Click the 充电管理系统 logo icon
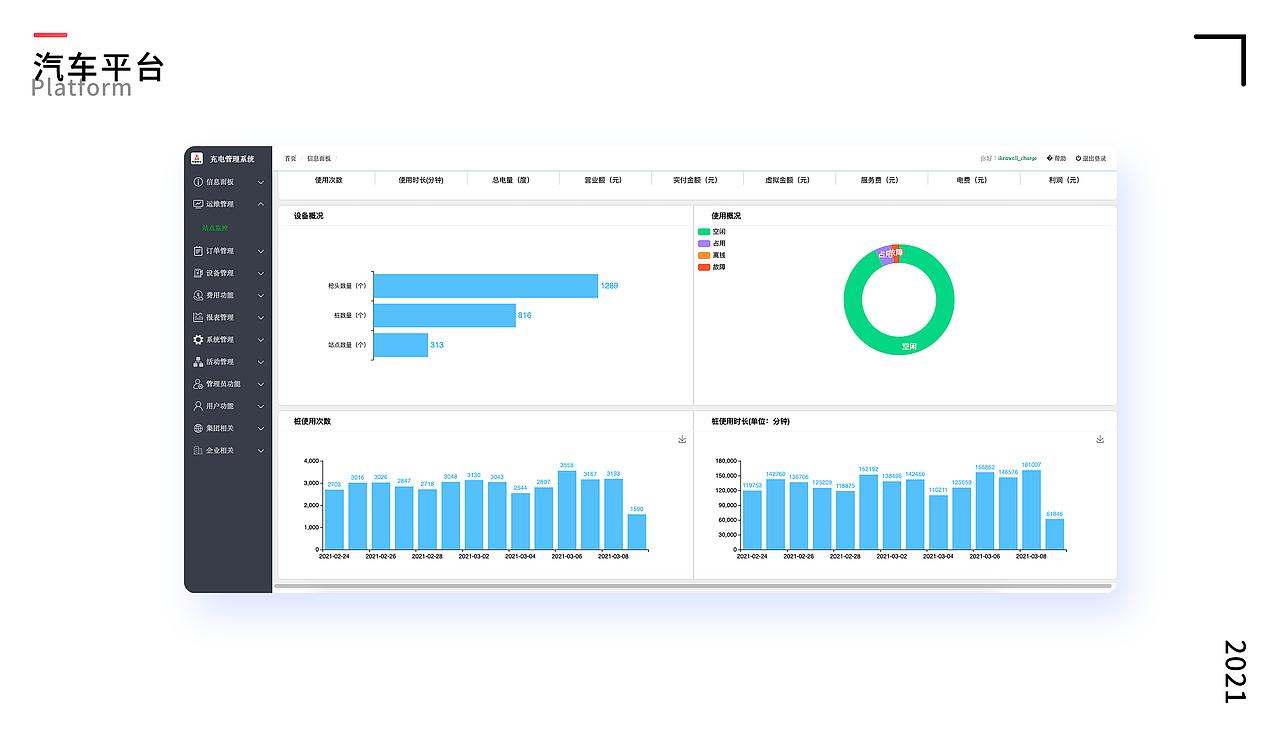This screenshot has width=1280, height=736. (x=197, y=158)
